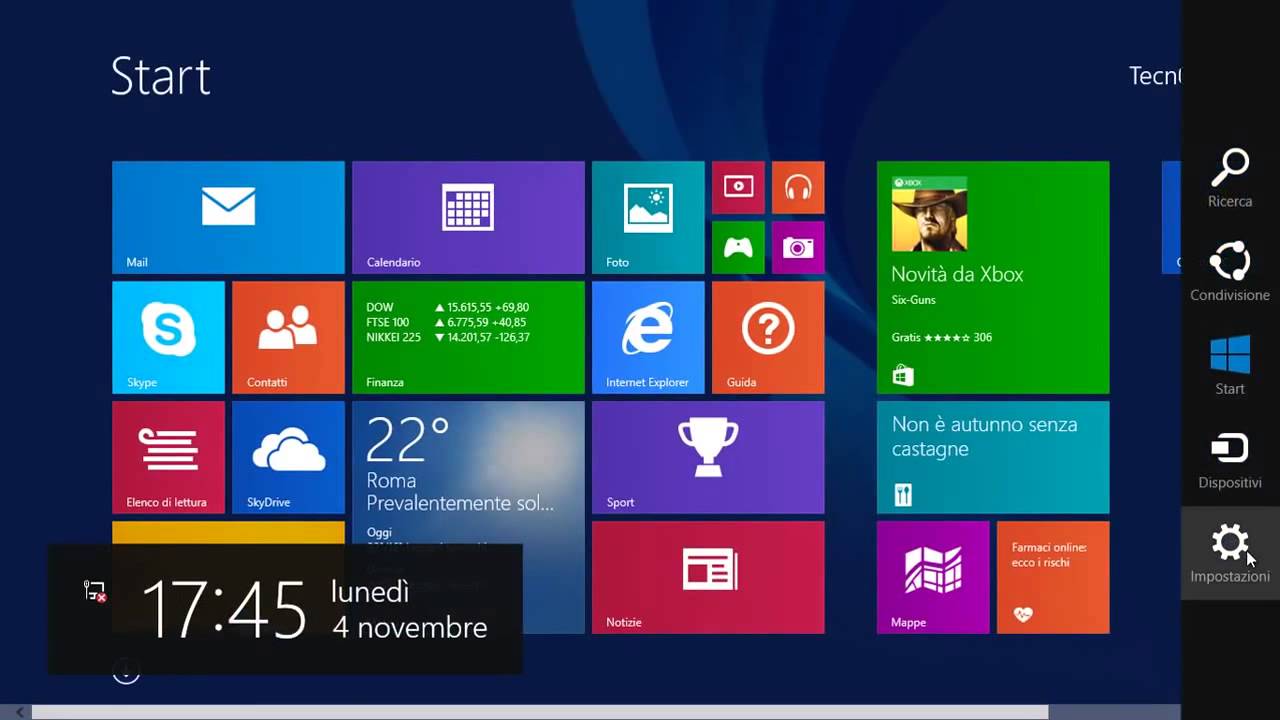
Task: Open the Notizie news tile
Action: pos(708,577)
